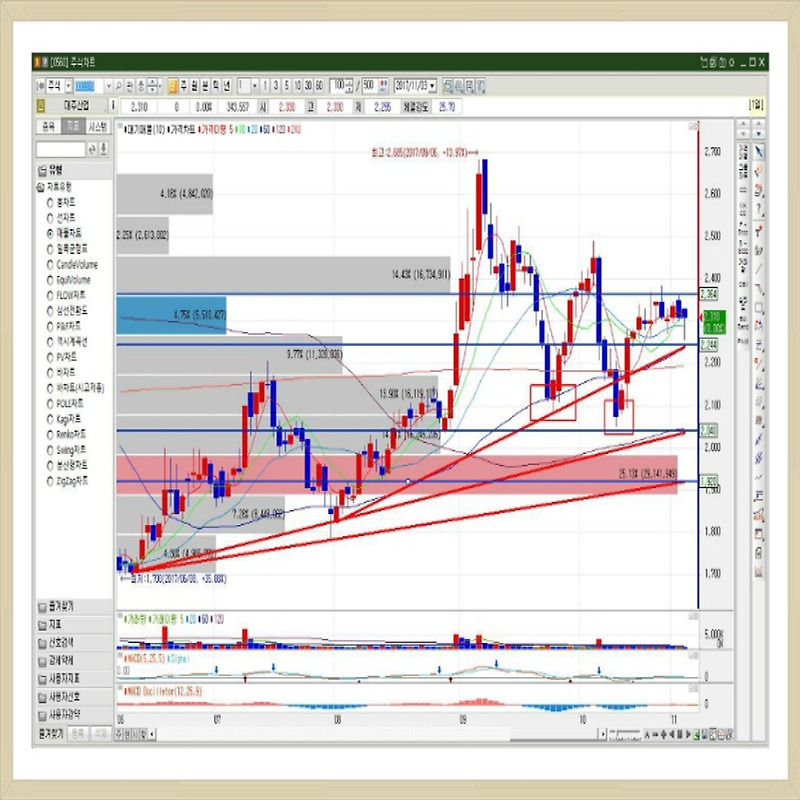Switch to the 시스템 sidebar tab
The image size is (800, 800).
[x=97, y=127]
